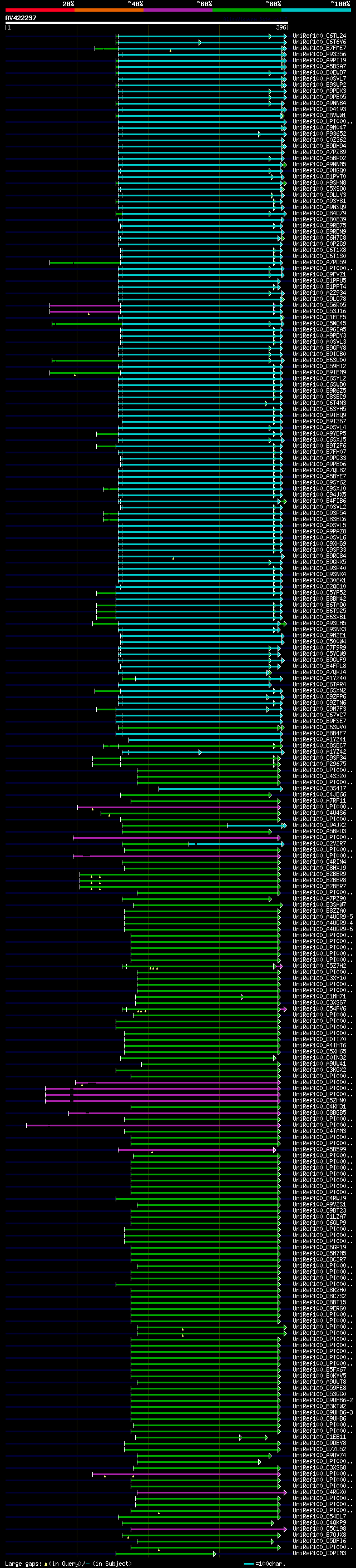Select the UniRef100_B7QJX8 entry

(319, 1535)
